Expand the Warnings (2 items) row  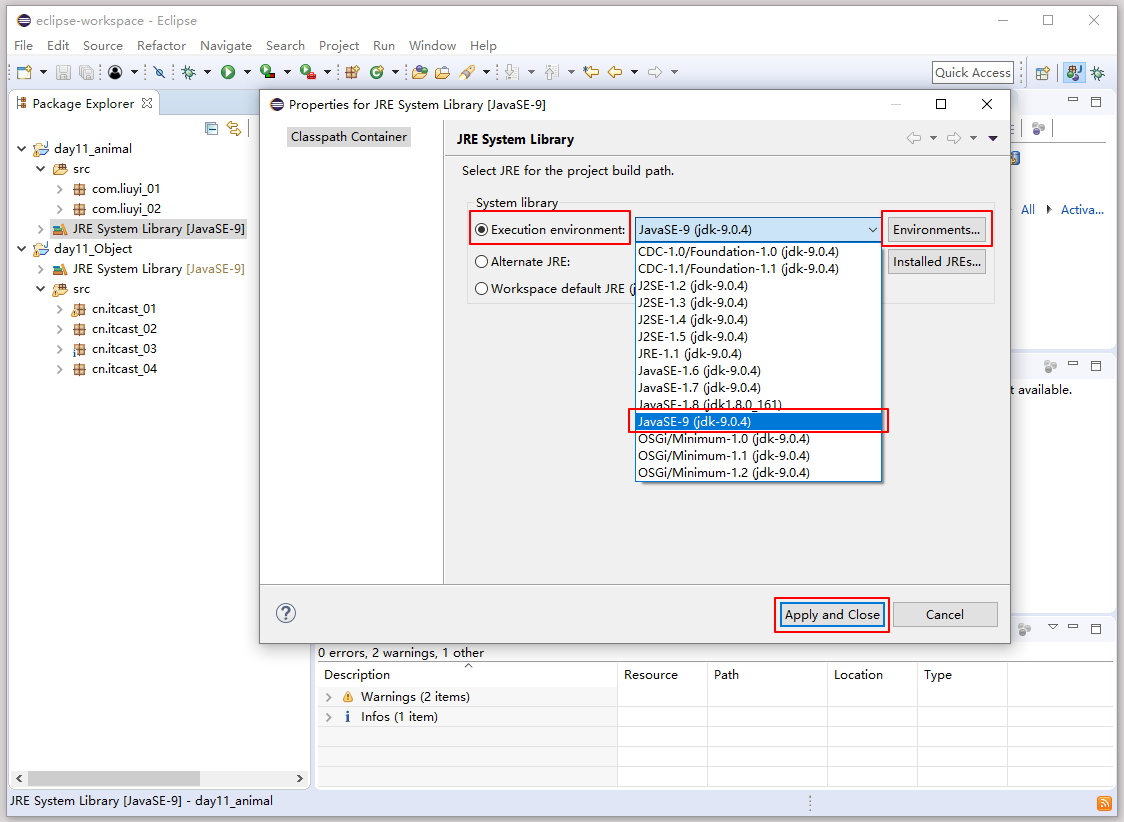click(329, 697)
